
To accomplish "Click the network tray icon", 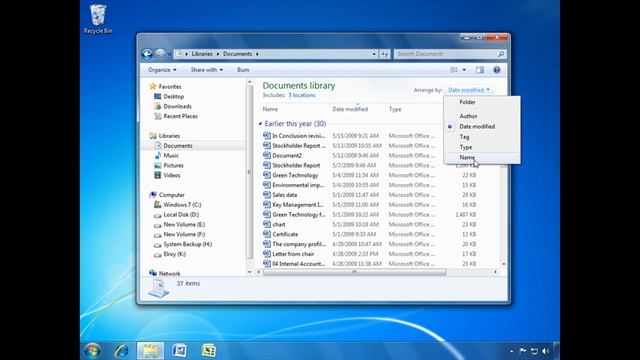I will 534,351.
